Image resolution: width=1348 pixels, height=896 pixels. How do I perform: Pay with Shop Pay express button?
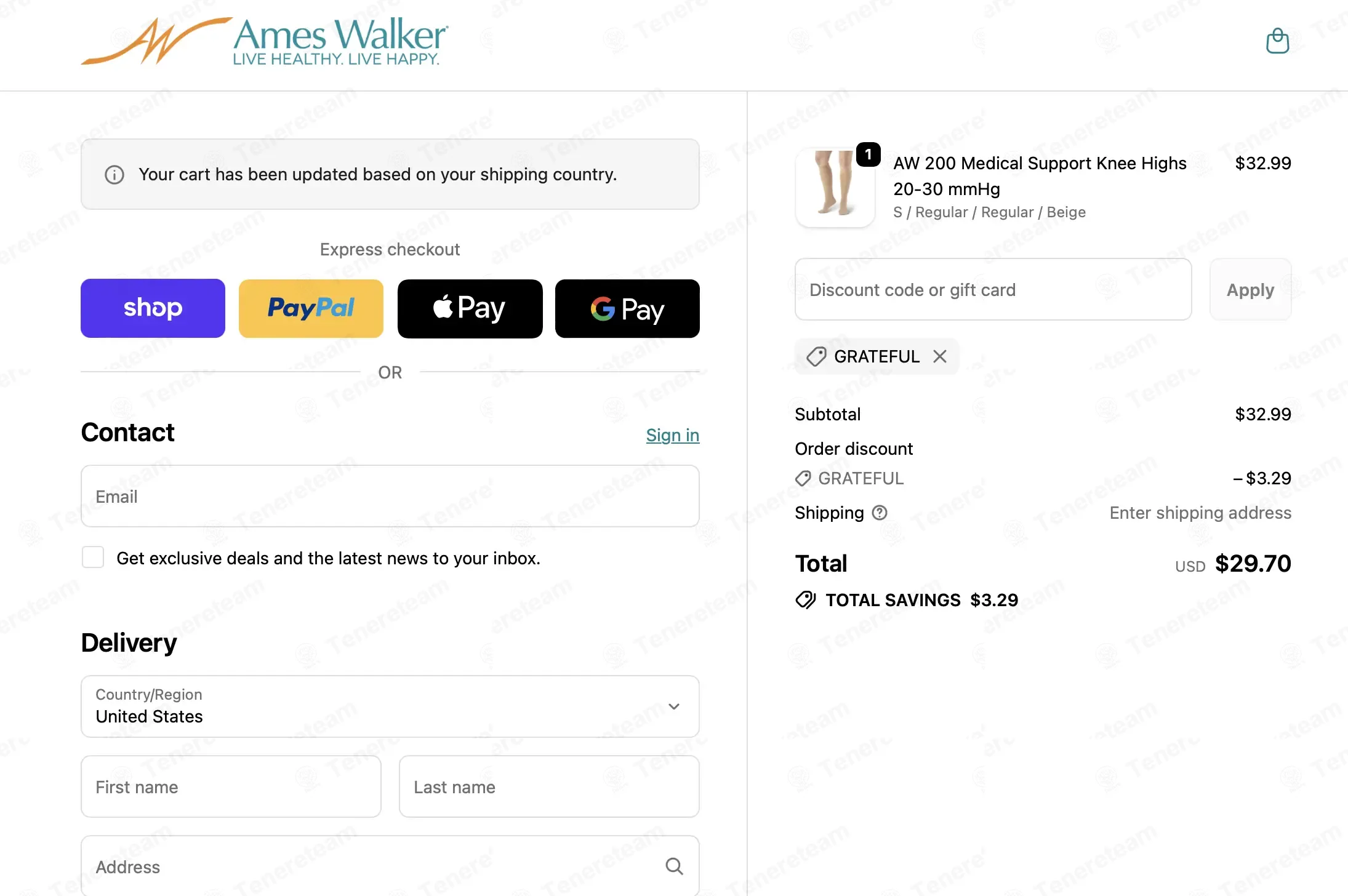point(153,308)
